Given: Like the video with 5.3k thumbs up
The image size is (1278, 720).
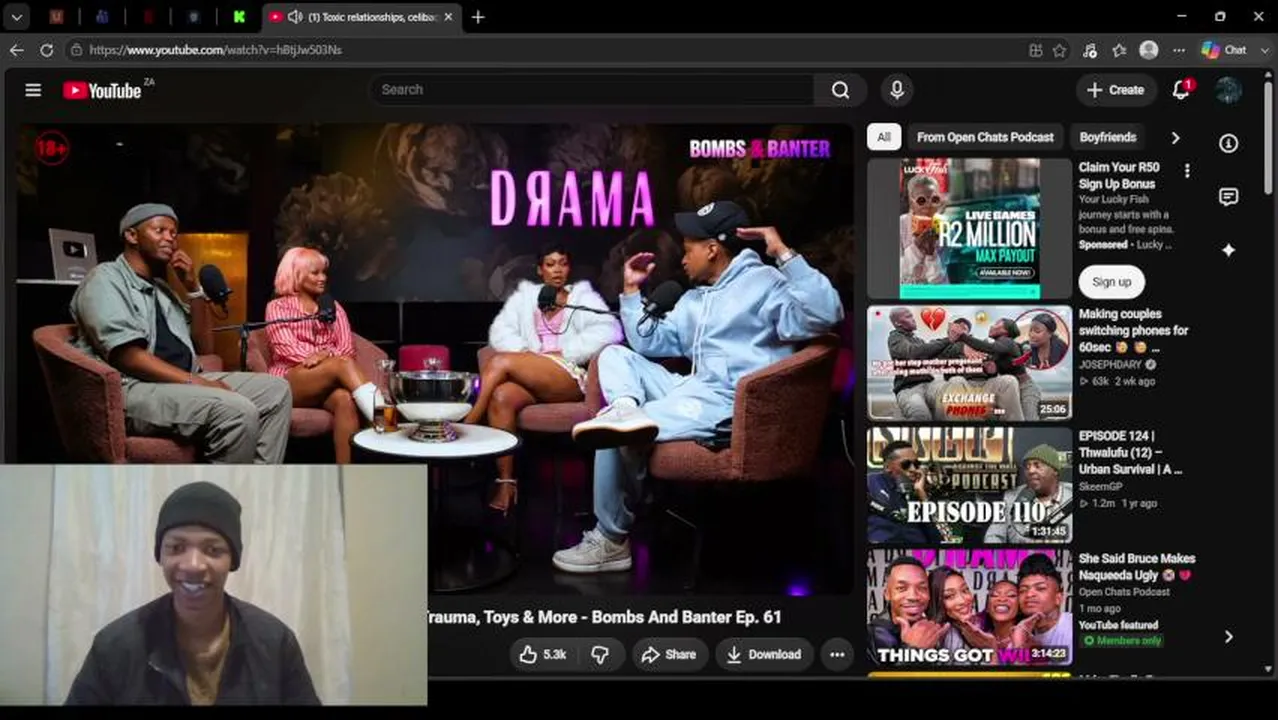Looking at the screenshot, I should [542, 654].
